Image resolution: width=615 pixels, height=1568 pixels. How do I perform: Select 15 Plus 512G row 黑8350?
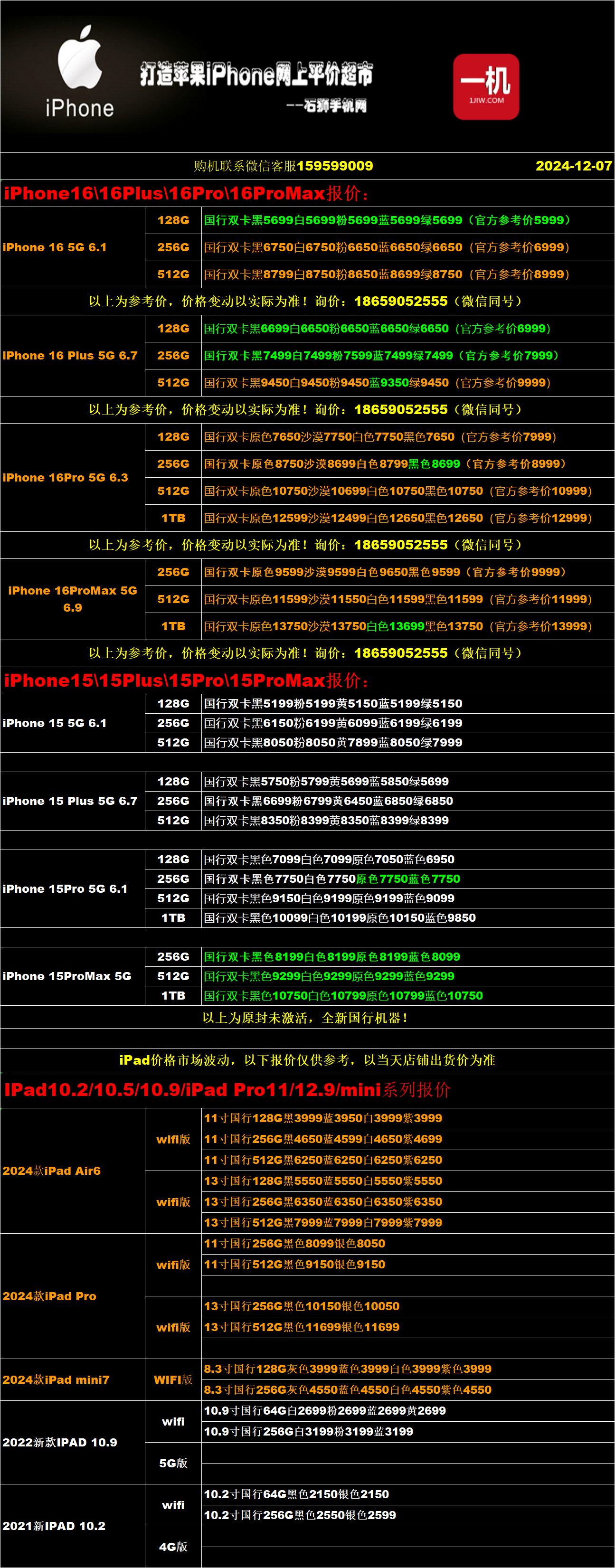click(x=407, y=821)
